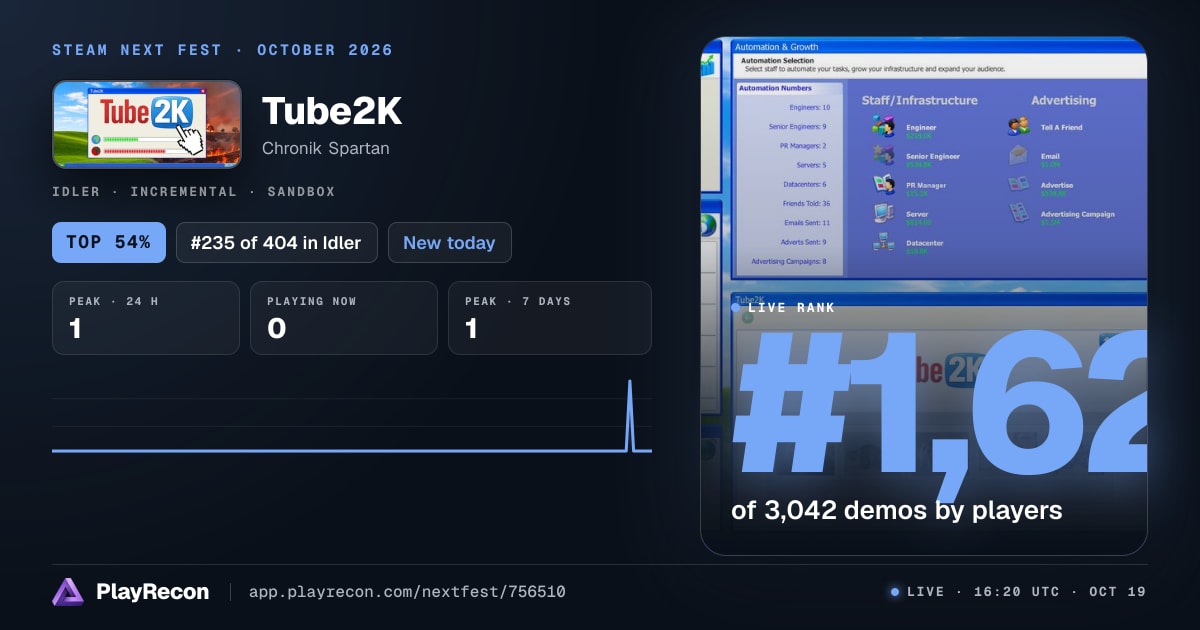Open the Tube2K game capsule thumbnail
1200x630 pixels.
pos(147,124)
